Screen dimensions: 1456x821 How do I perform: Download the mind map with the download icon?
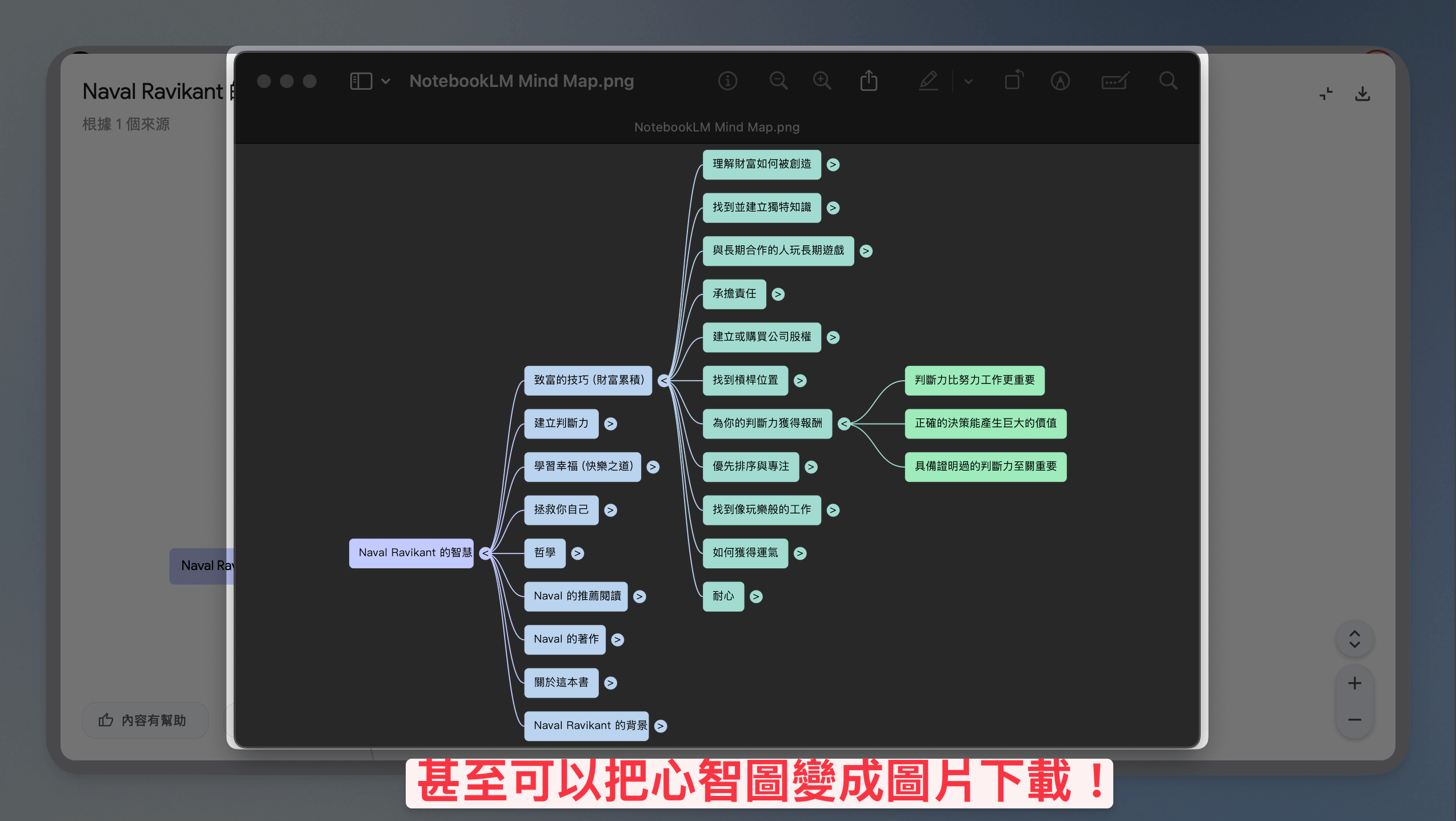tap(1362, 94)
